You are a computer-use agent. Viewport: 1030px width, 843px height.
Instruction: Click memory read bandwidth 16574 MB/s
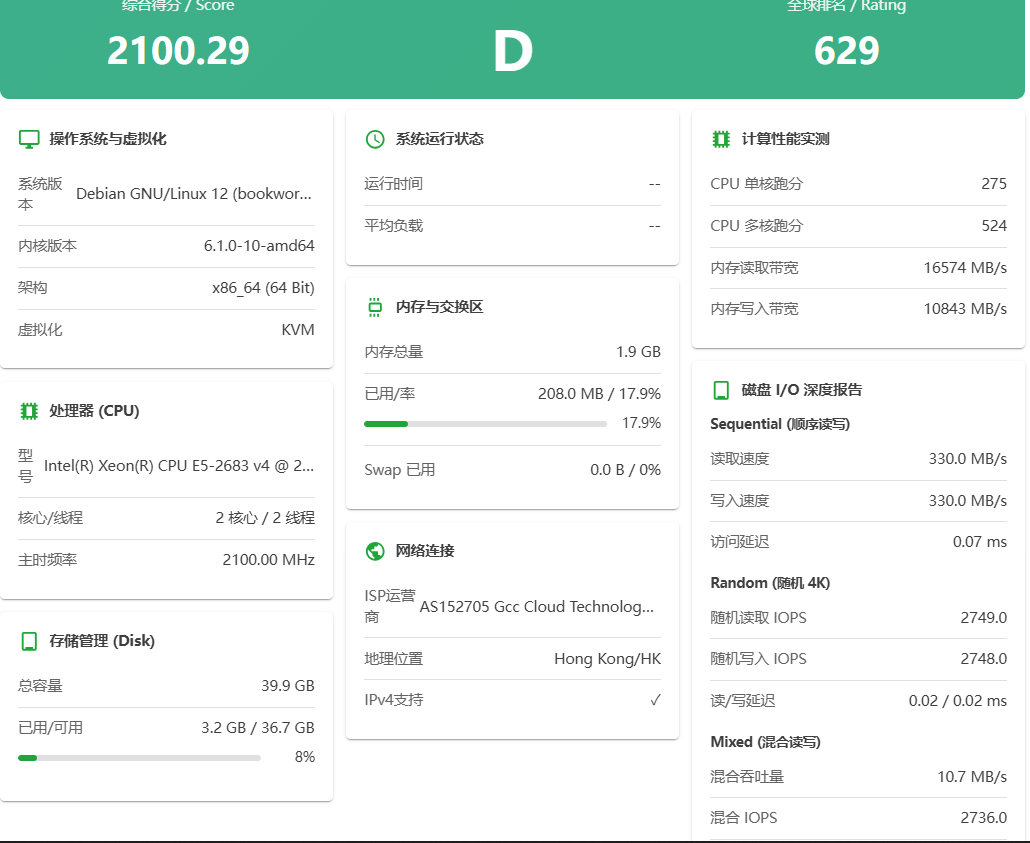[x=965, y=268]
